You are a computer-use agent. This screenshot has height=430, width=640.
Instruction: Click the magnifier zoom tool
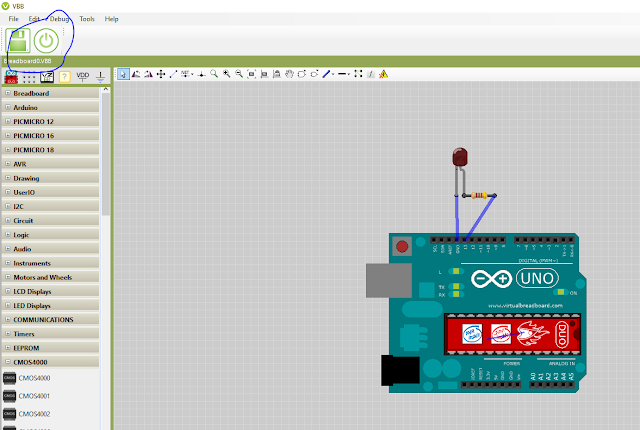click(x=214, y=74)
